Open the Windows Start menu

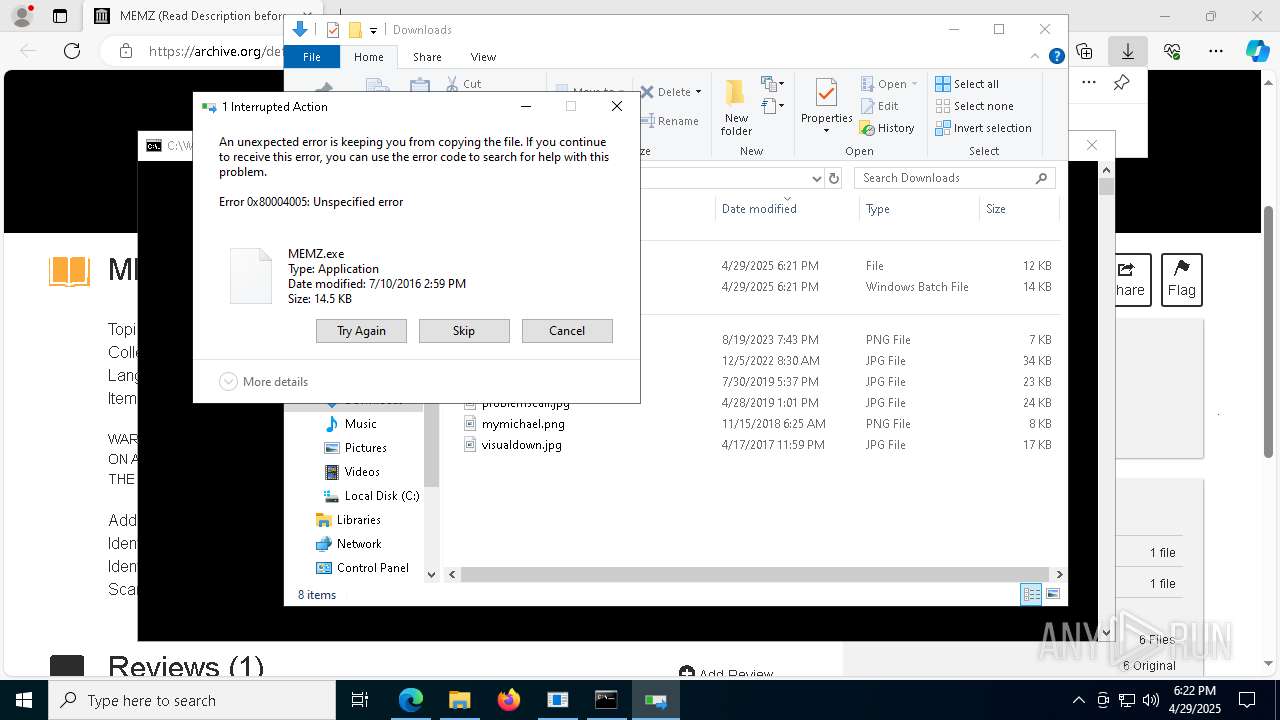pos(23,700)
